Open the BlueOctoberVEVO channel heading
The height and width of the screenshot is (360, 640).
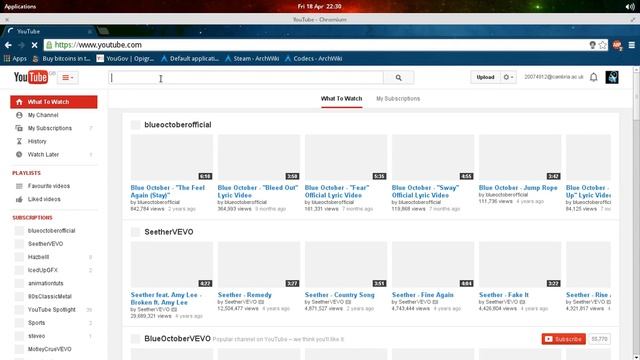tap(177, 339)
